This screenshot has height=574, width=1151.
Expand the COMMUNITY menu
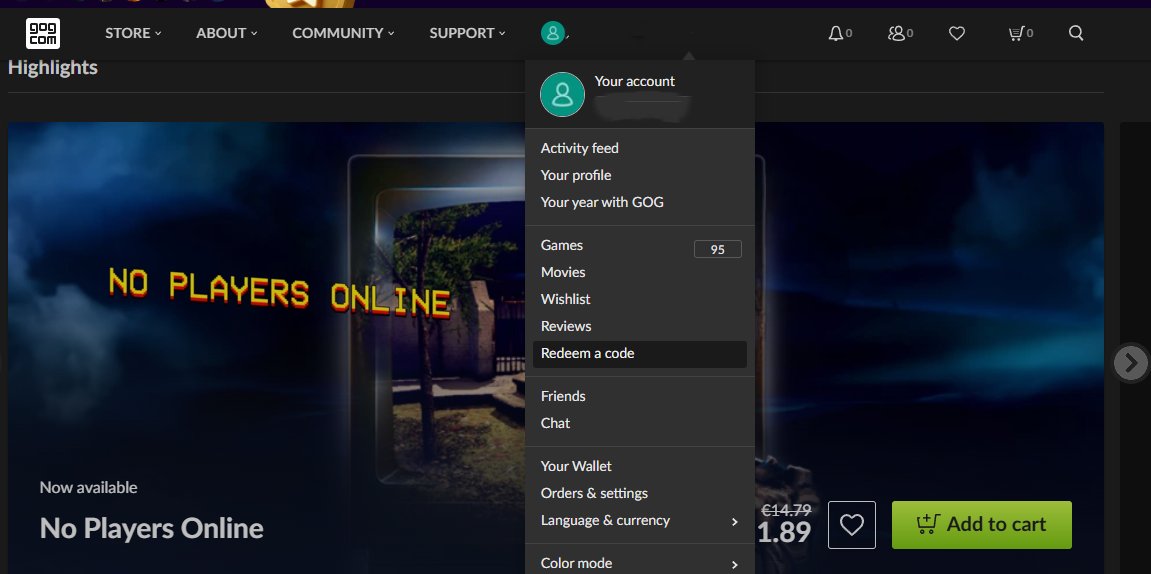[343, 33]
